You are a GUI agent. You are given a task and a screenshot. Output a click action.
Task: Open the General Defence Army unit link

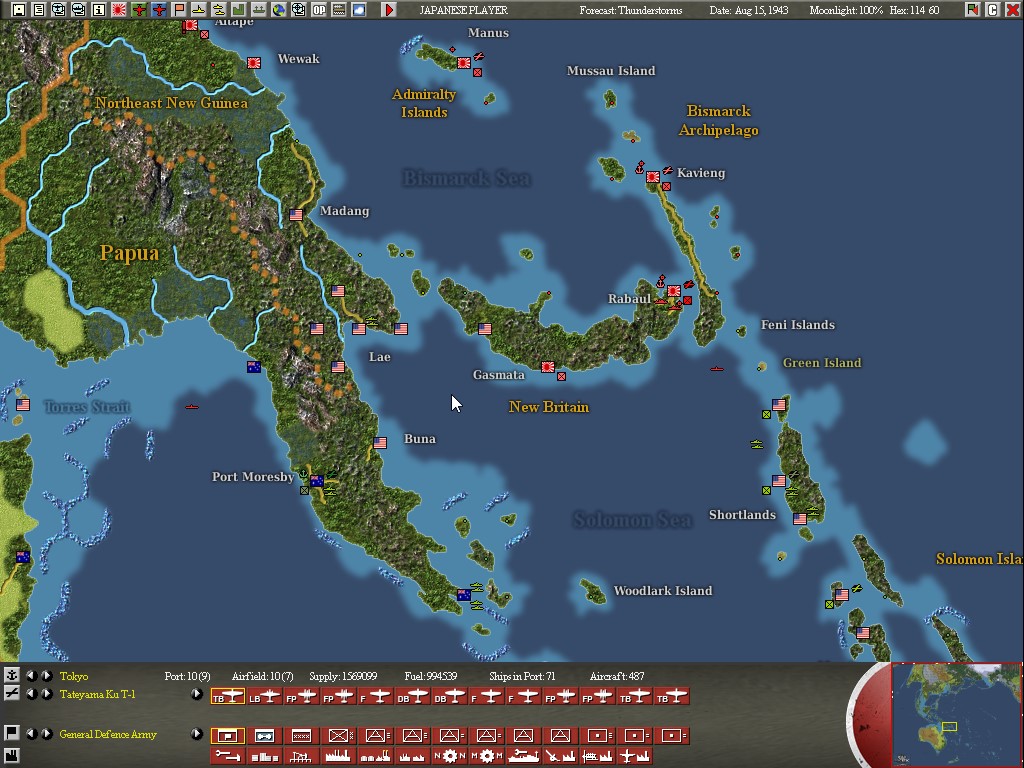click(x=108, y=734)
